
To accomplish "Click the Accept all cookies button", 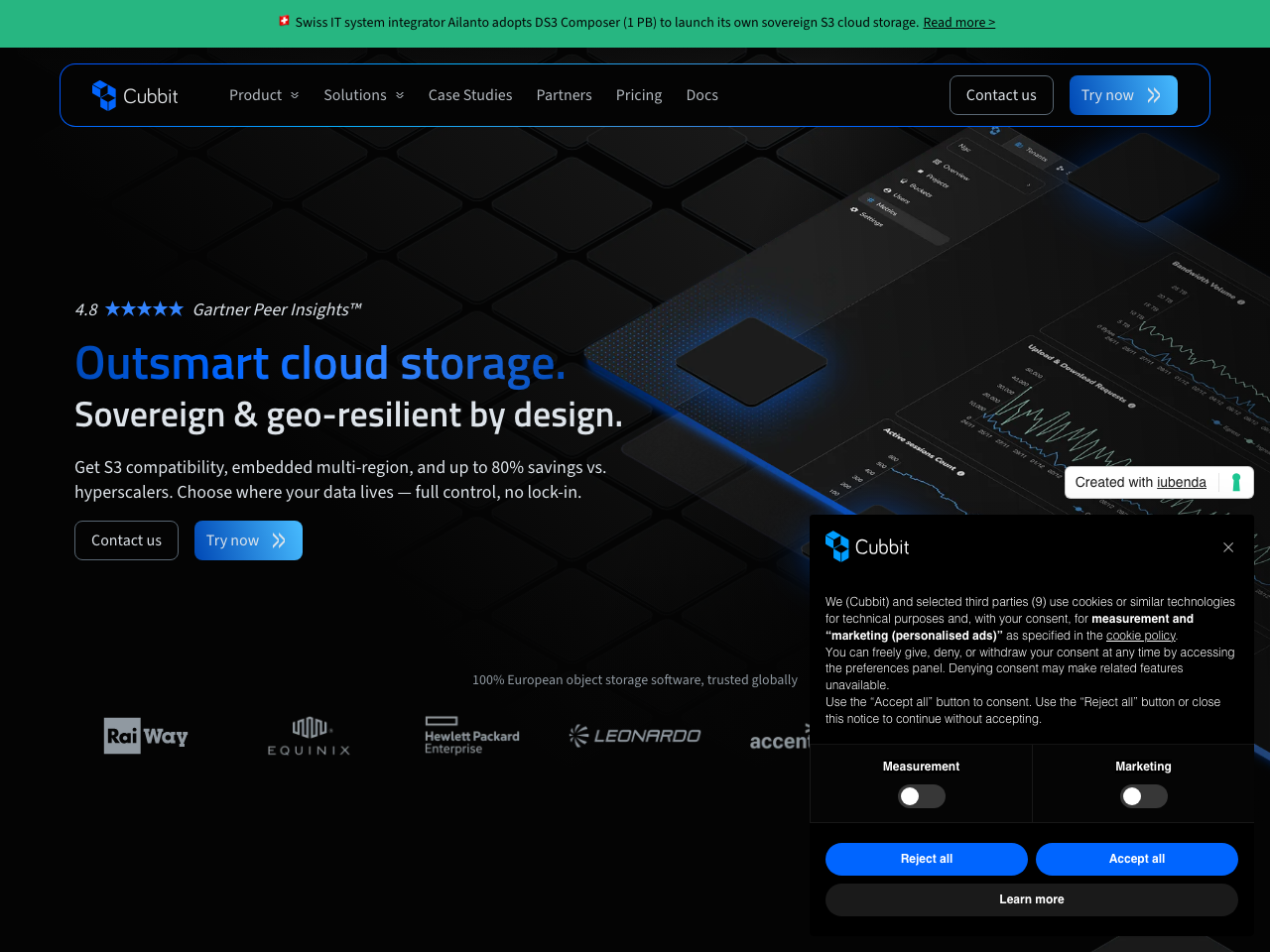I will tap(1136, 859).
